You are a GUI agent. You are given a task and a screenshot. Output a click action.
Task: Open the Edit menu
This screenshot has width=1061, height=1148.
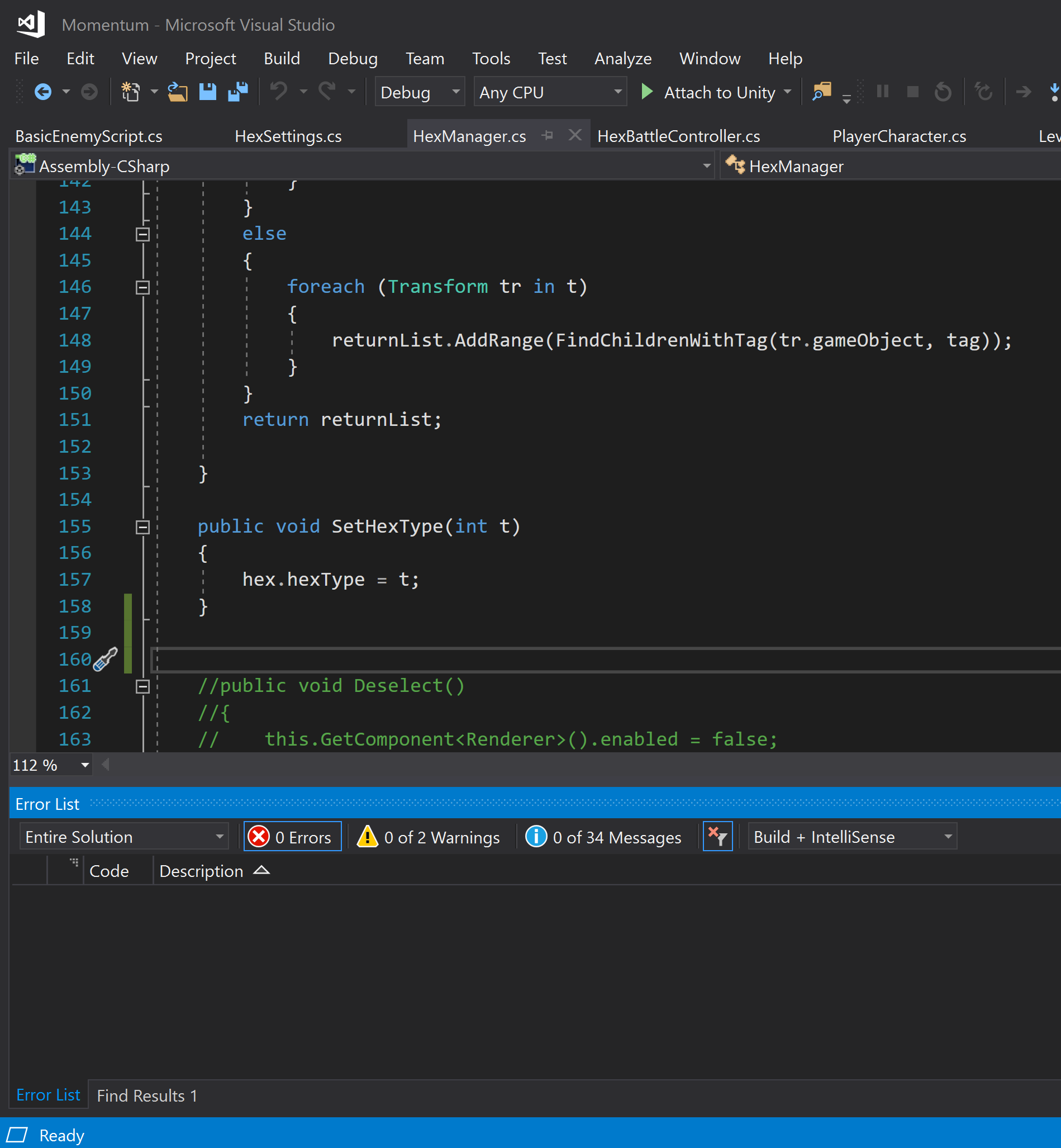coord(80,59)
